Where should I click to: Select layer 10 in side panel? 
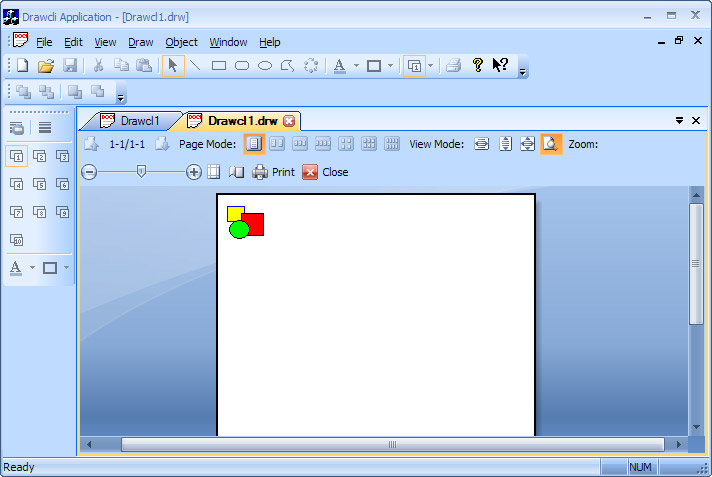(x=17, y=240)
